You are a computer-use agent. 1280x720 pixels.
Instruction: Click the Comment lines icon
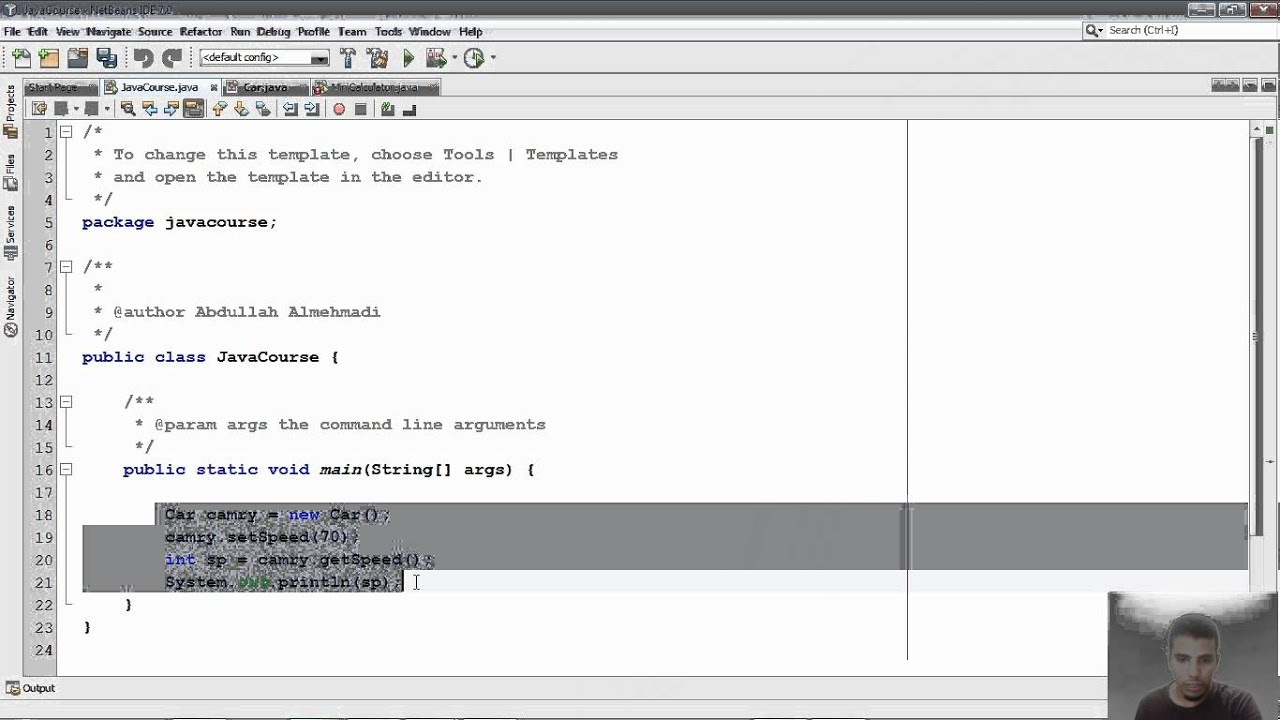[388, 109]
